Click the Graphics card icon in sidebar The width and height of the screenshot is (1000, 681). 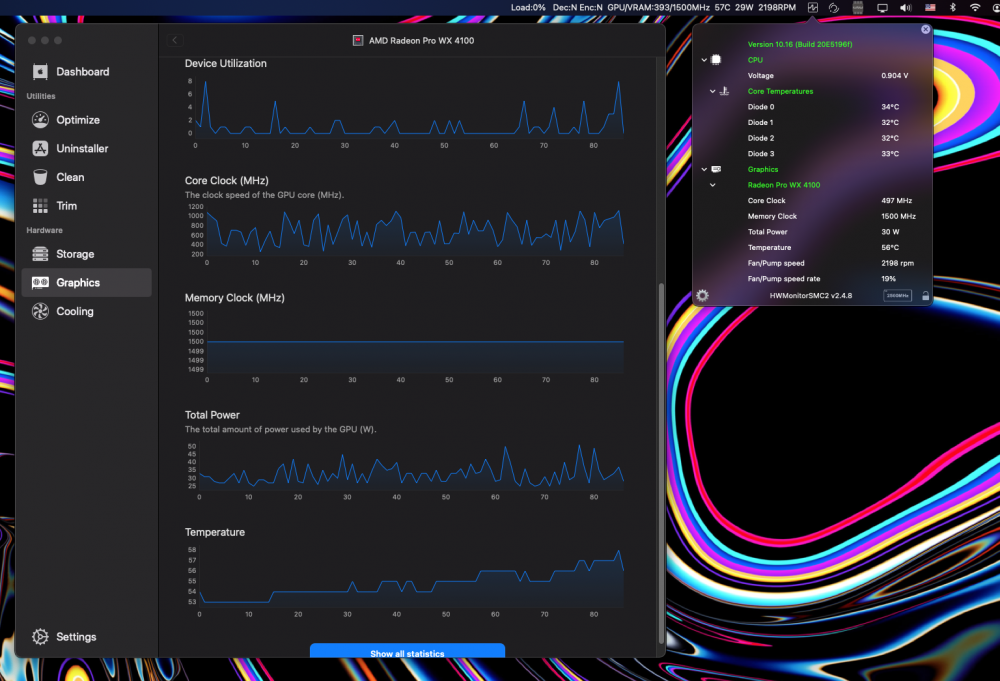40,282
